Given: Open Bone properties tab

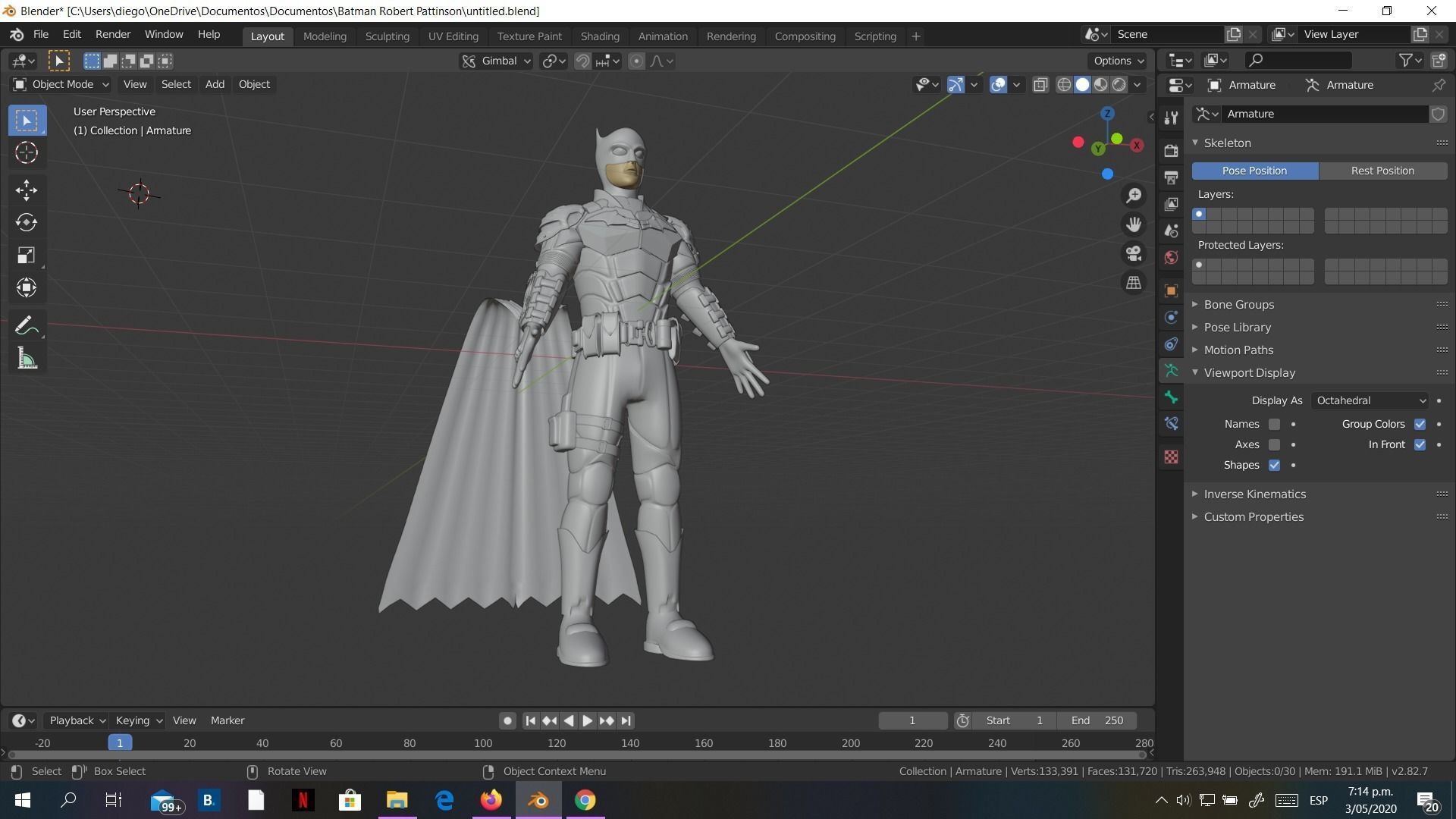Looking at the screenshot, I should (1172, 397).
